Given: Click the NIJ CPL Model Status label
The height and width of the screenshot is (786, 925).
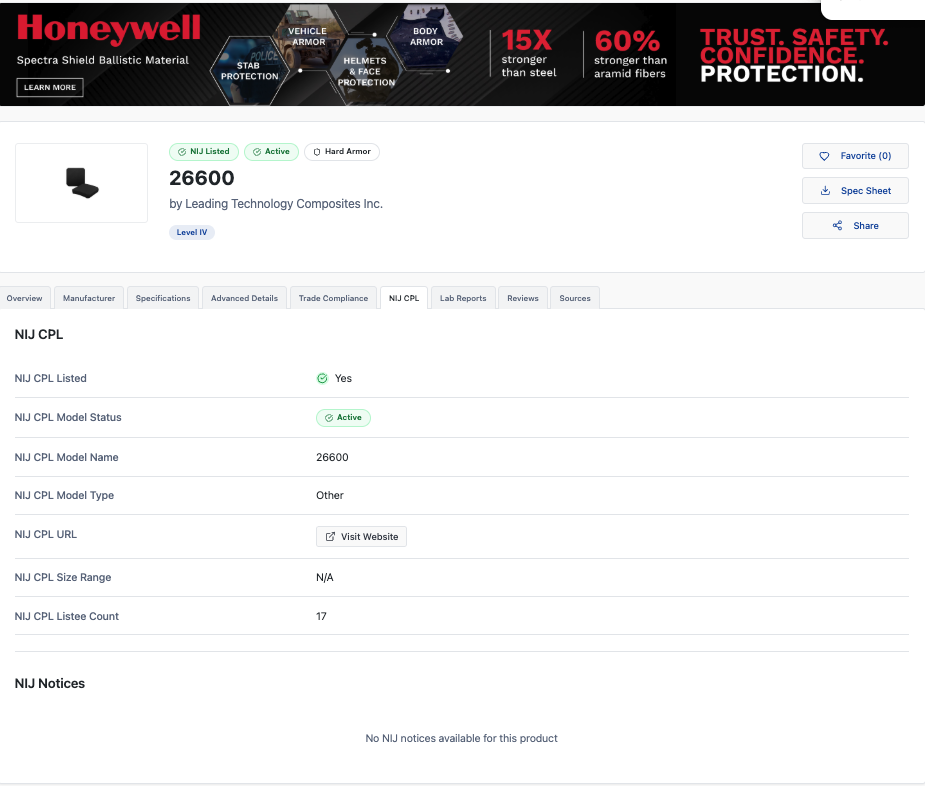Looking at the screenshot, I should click(68, 417).
